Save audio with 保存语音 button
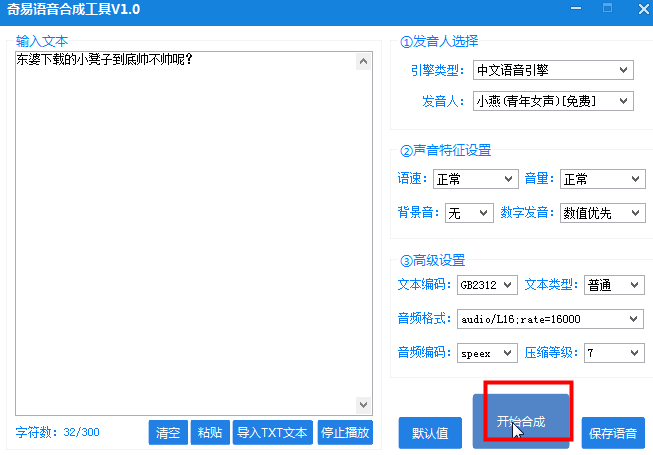This screenshot has height=455, width=653. click(x=613, y=433)
